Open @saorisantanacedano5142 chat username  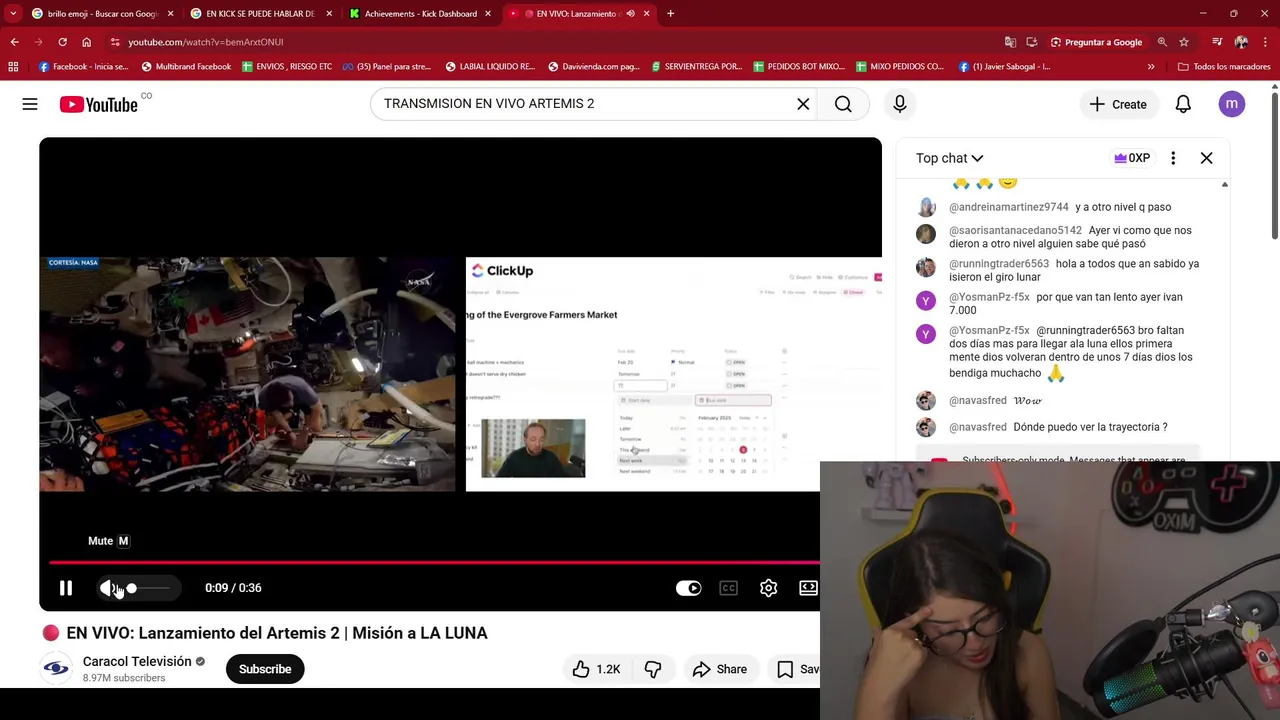1015,230
